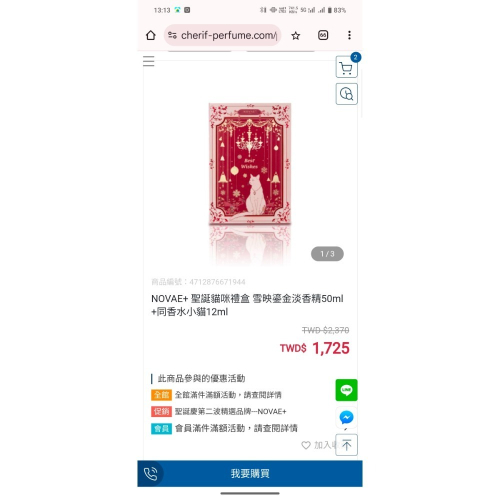
Task: Open the hamburger site menu
Action: 149,61
